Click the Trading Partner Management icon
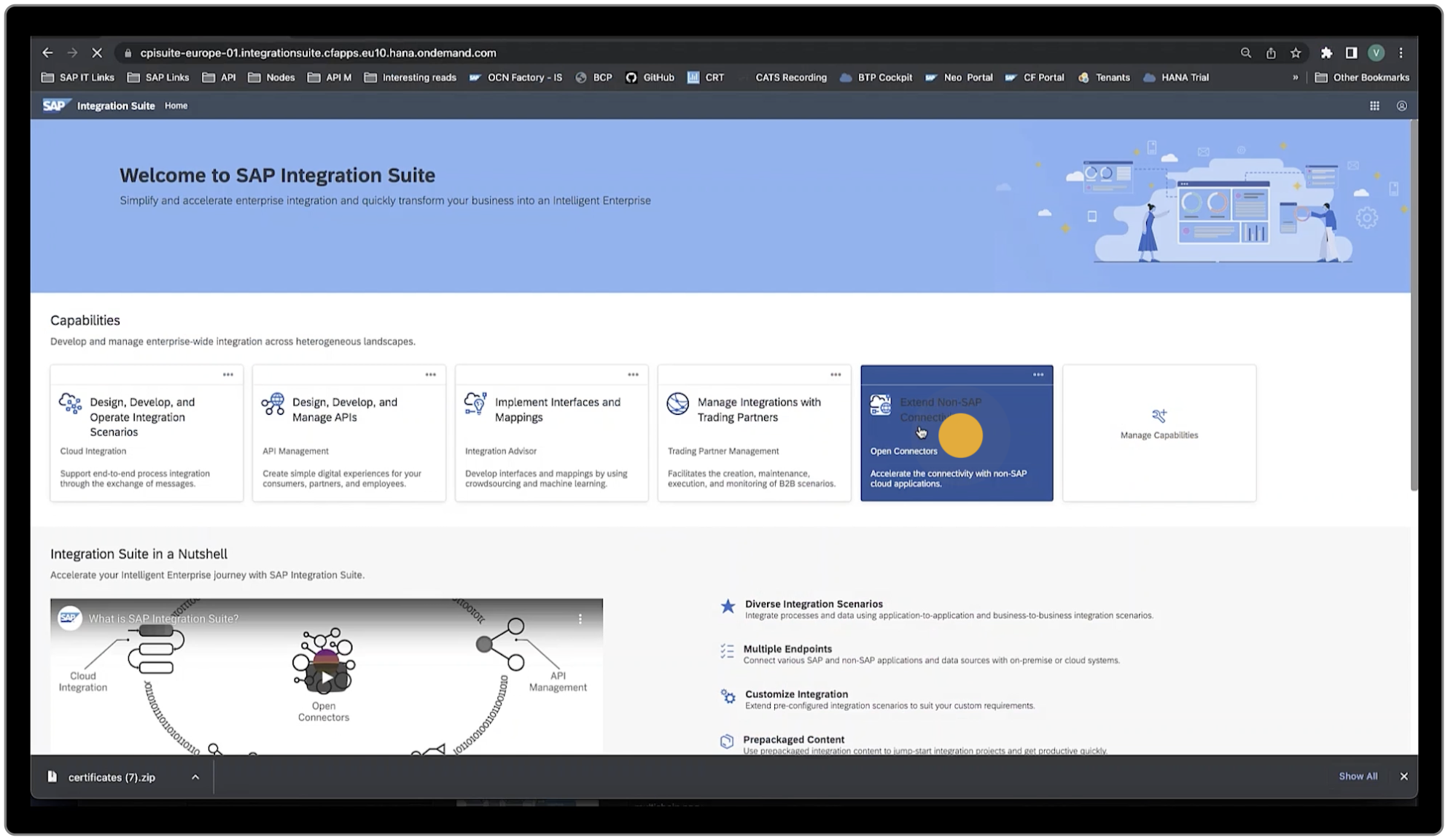Image resolution: width=1448 pixels, height=840 pixels. [677, 403]
